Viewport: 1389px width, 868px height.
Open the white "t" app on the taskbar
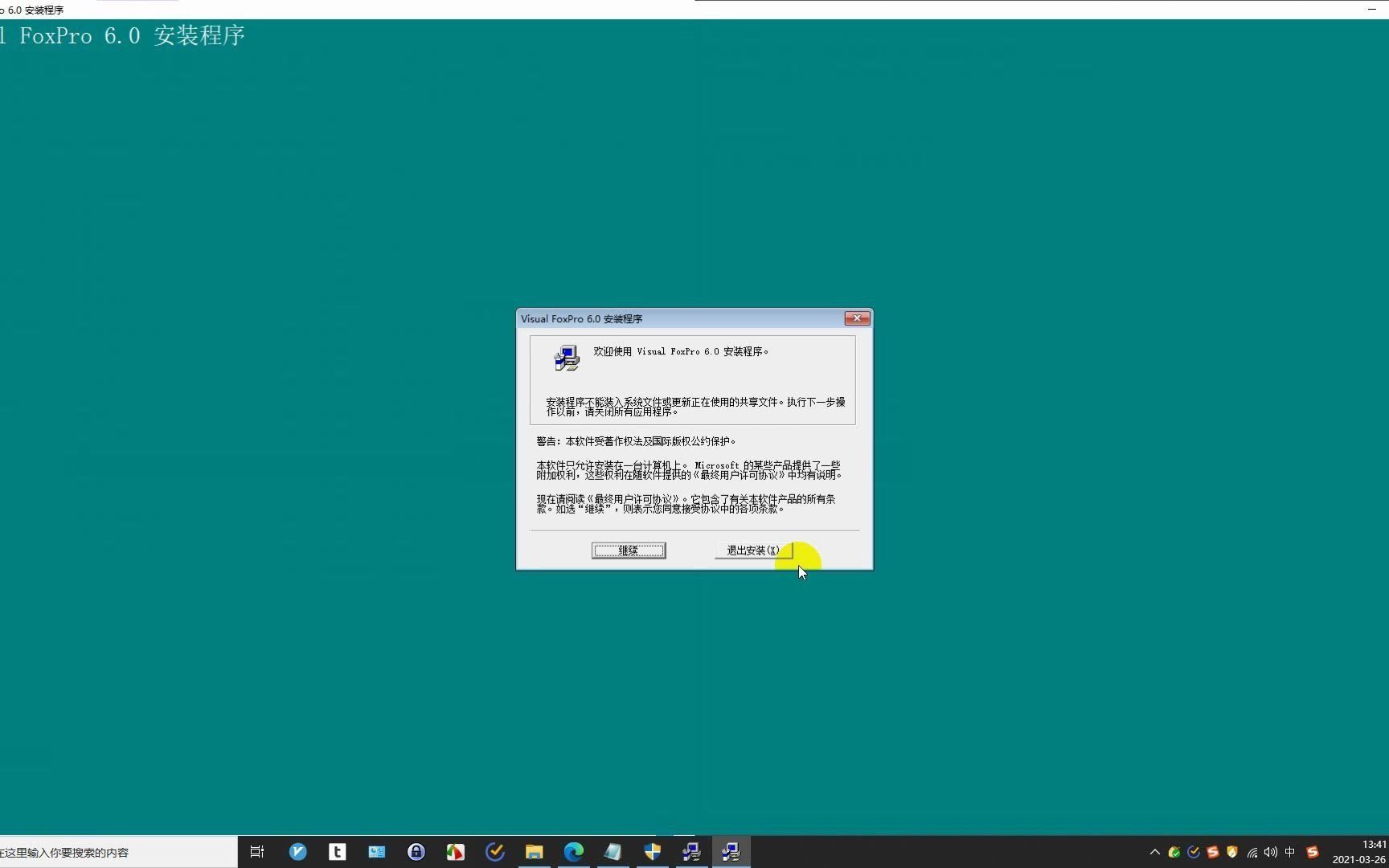click(x=338, y=852)
